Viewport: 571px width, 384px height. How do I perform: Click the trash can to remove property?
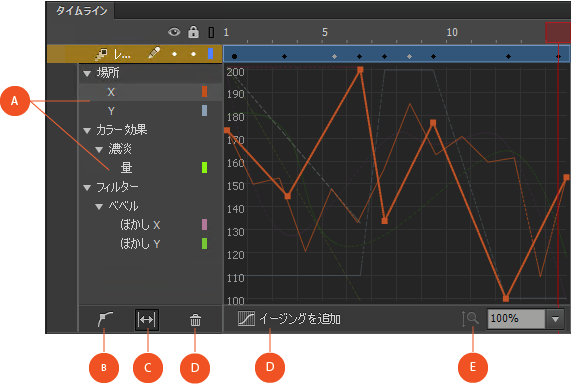195,320
